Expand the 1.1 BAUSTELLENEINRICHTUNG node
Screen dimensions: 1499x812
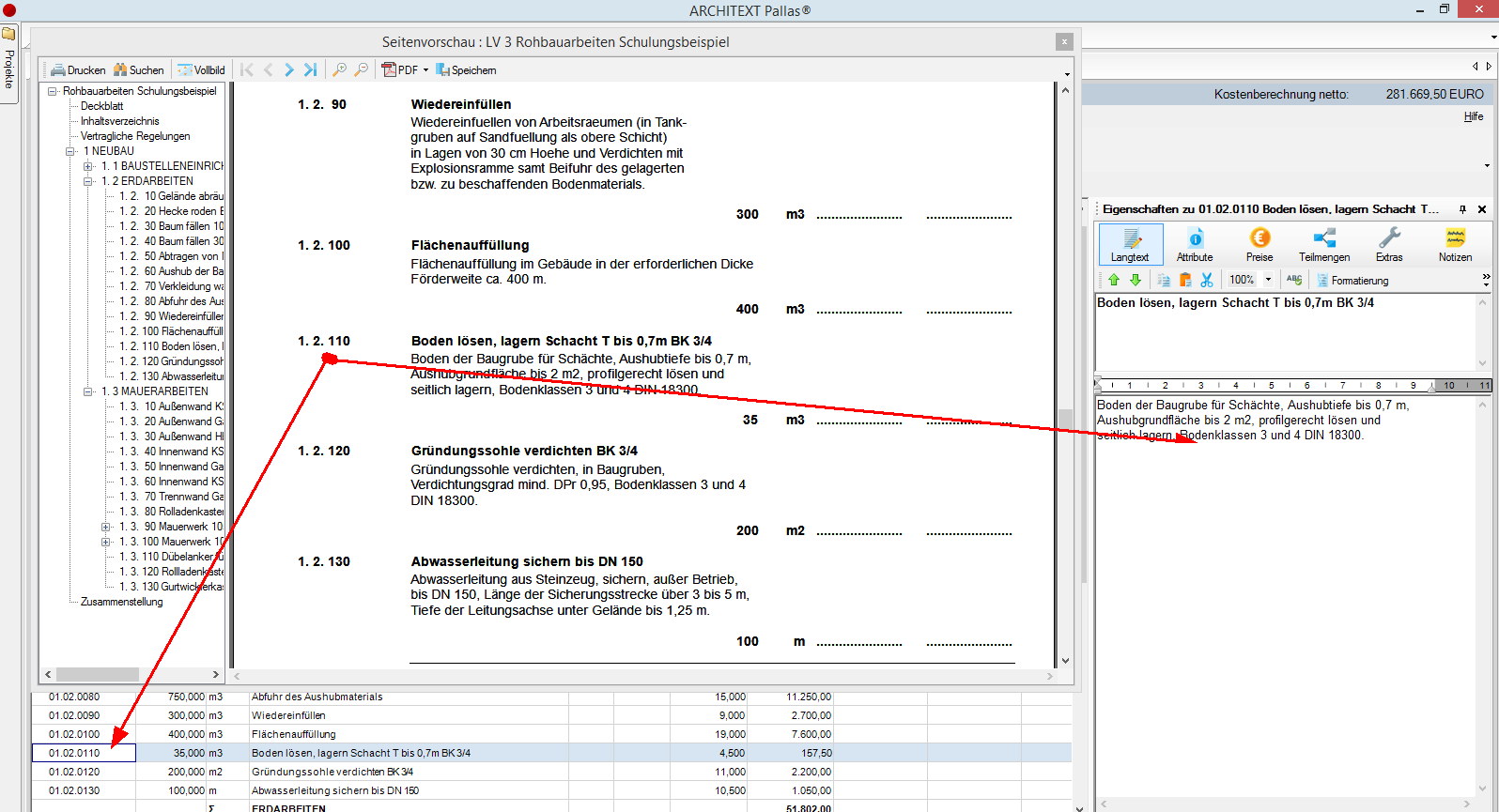tap(88, 166)
